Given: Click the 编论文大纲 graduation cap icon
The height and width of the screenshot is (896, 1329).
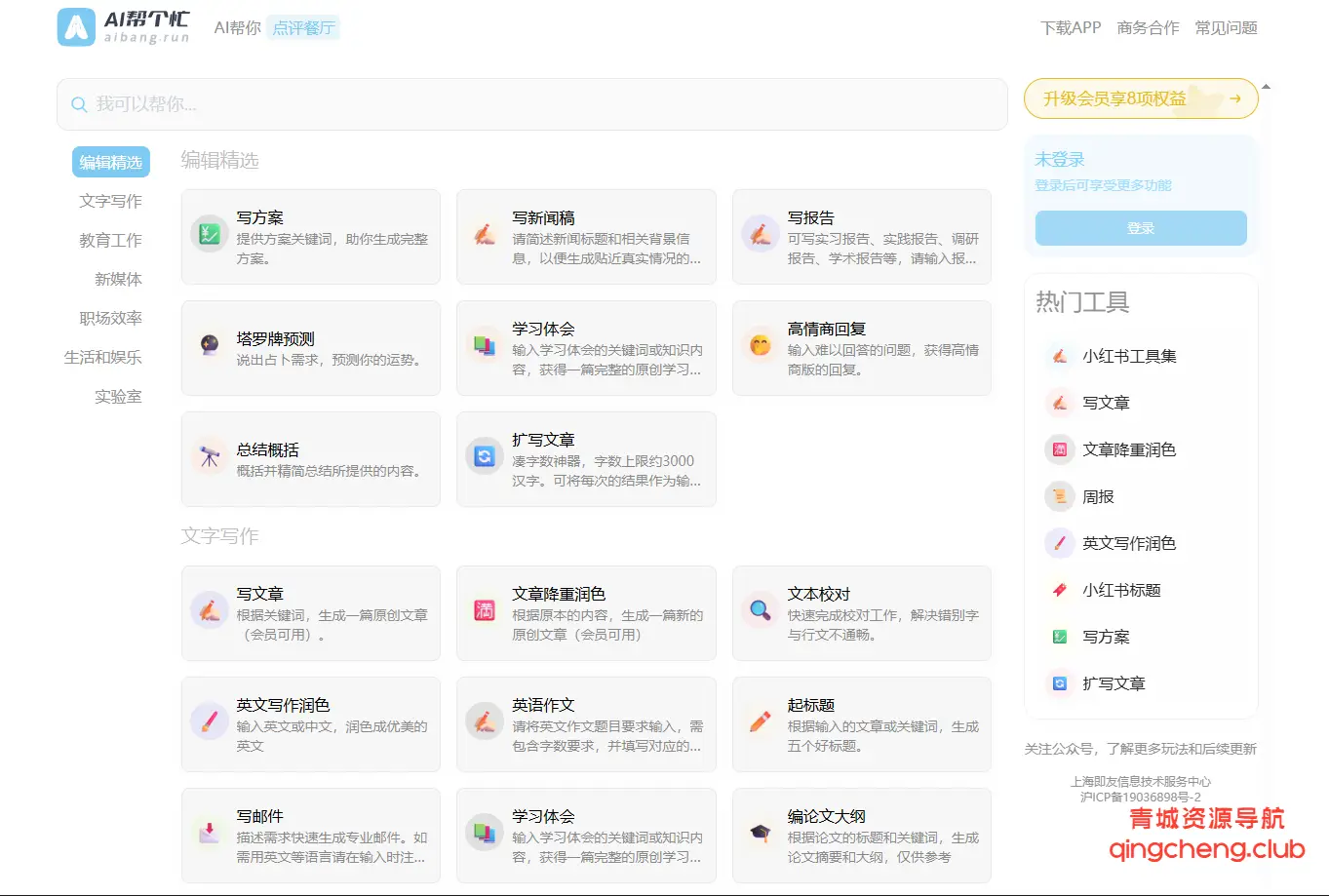Looking at the screenshot, I should point(760,833).
